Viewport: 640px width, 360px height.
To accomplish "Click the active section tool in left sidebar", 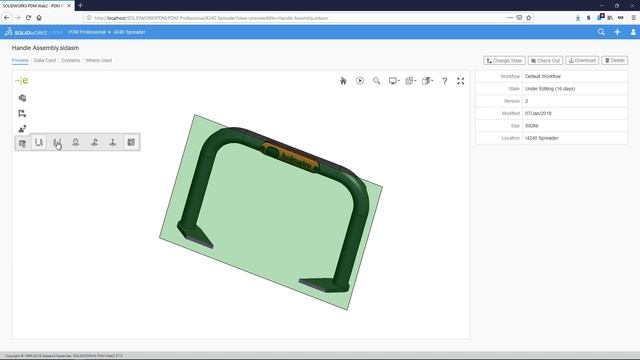I will [22, 142].
